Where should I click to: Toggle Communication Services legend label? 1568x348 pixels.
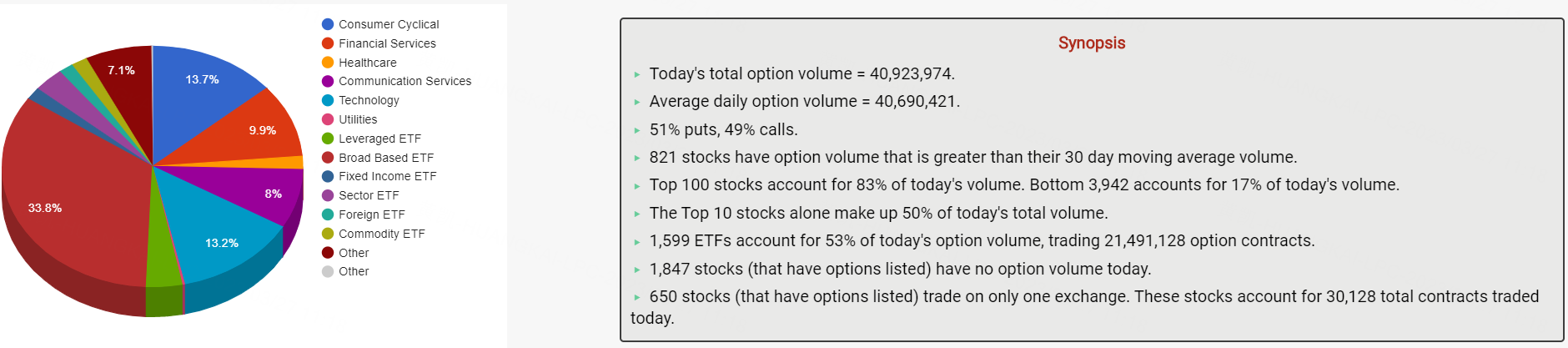pyautogui.click(x=405, y=81)
